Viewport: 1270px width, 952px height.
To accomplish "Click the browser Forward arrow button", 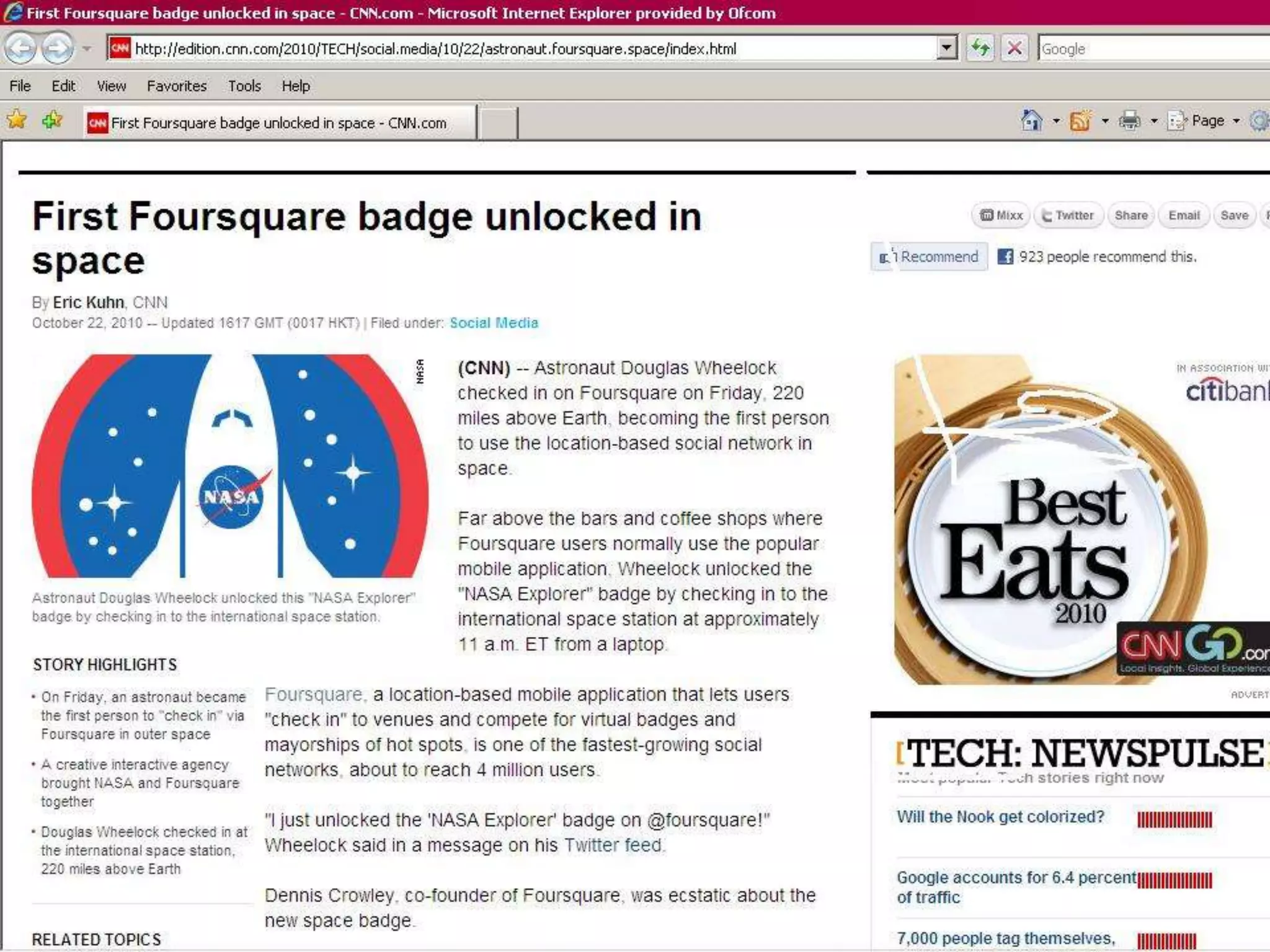I will click(58, 48).
